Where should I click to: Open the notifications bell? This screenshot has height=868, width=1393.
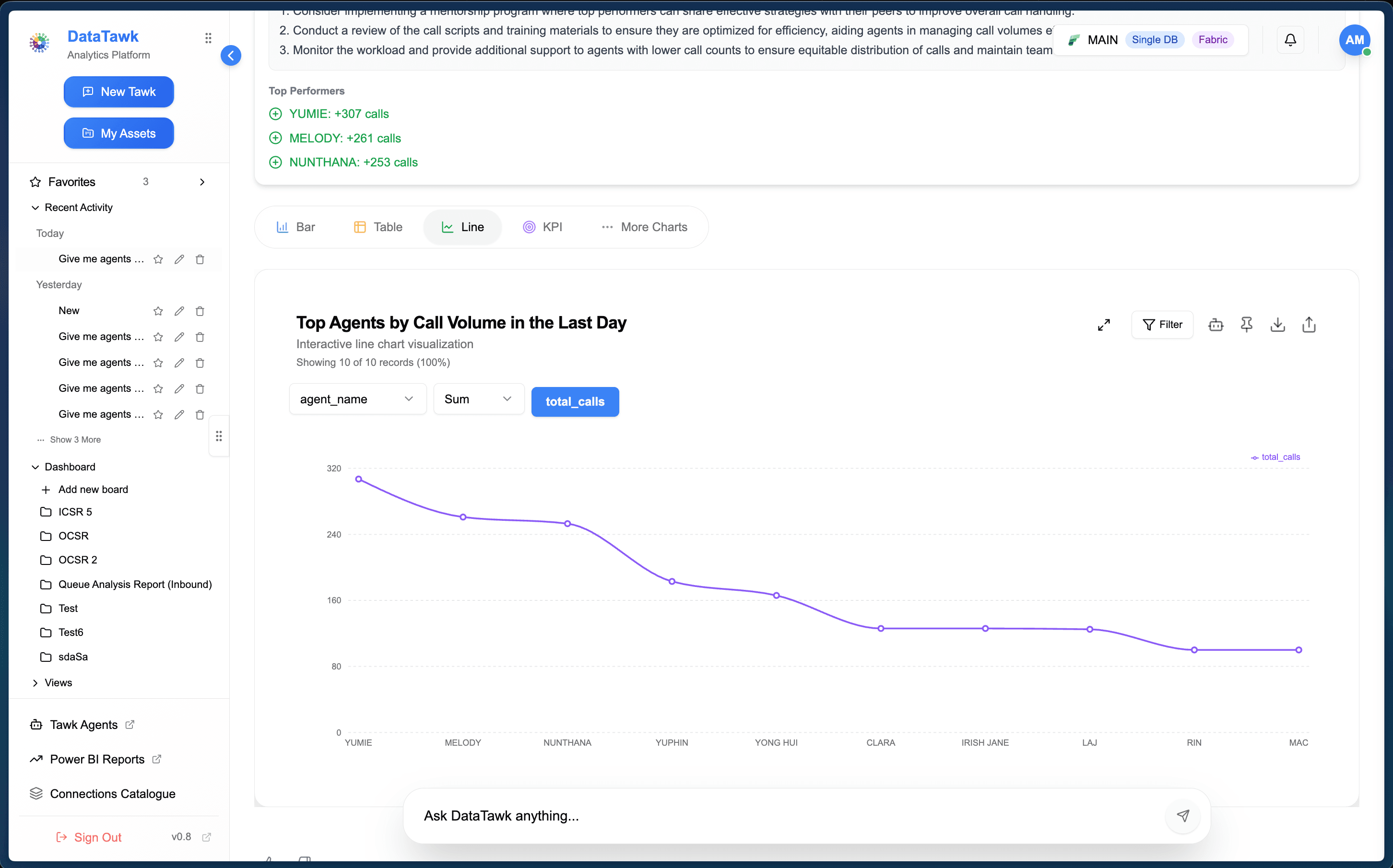tap(1290, 40)
